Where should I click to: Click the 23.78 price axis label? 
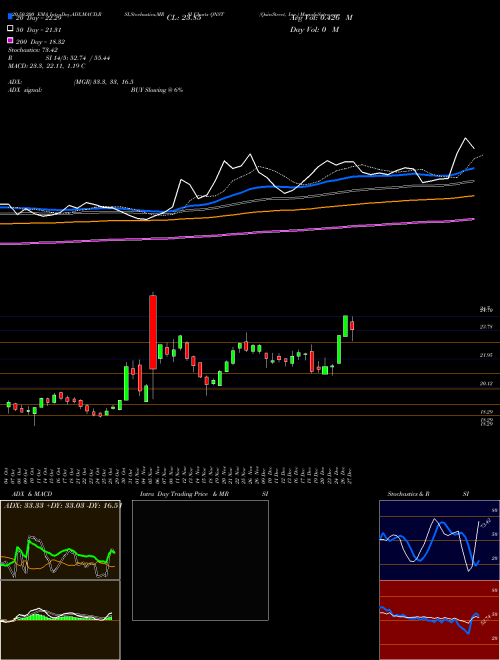click(486, 327)
